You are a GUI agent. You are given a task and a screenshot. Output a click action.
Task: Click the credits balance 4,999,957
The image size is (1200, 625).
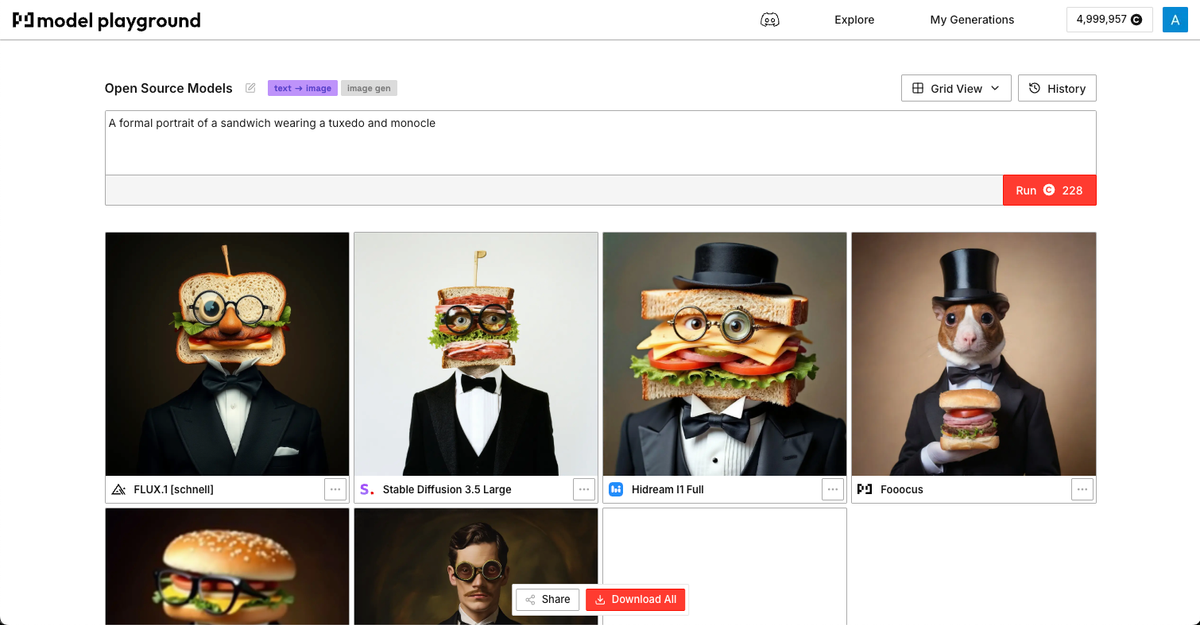click(x=1109, y=20)
